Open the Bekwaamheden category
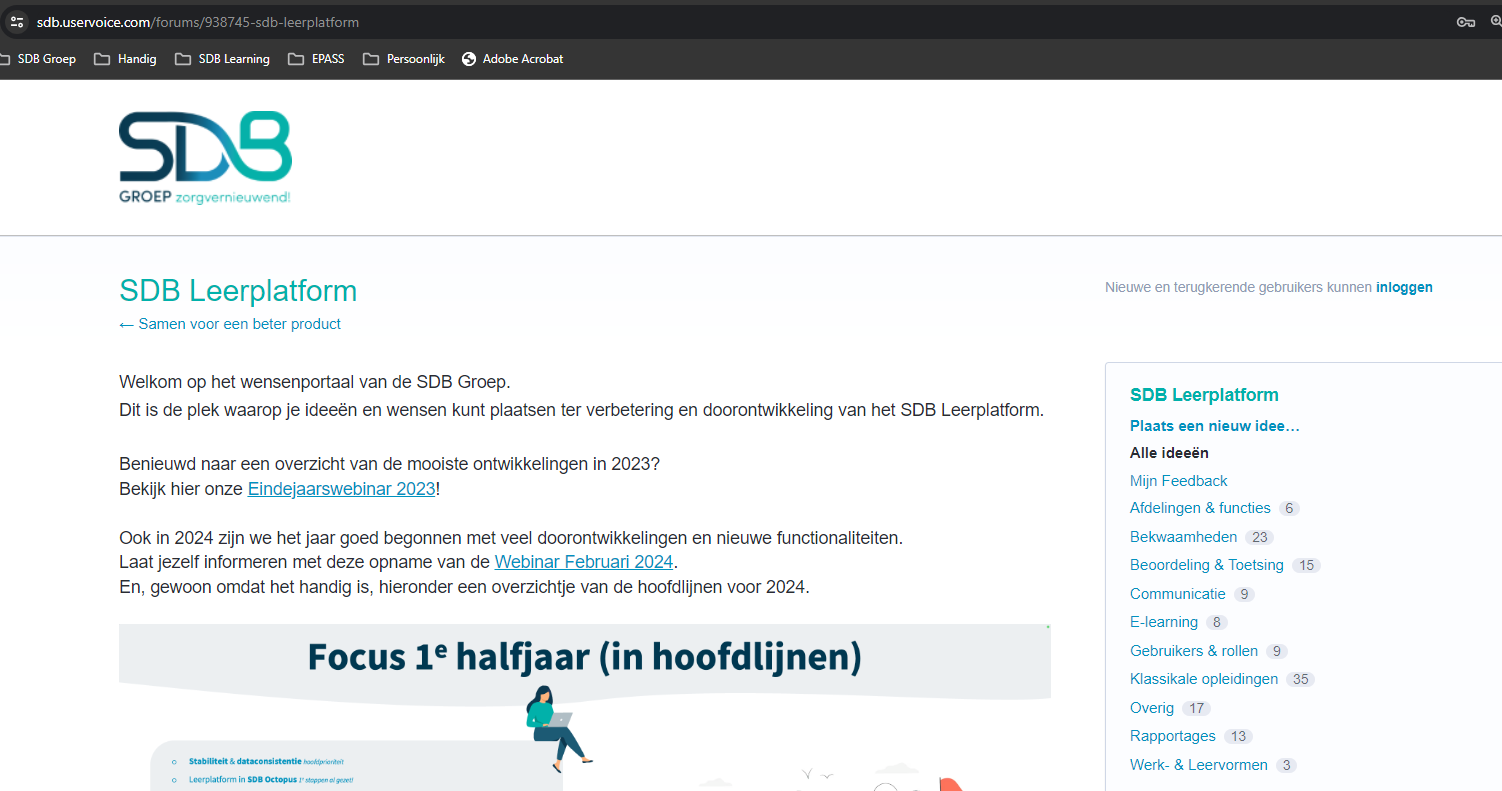The image size is (1502, 791). click(1183, 537)
